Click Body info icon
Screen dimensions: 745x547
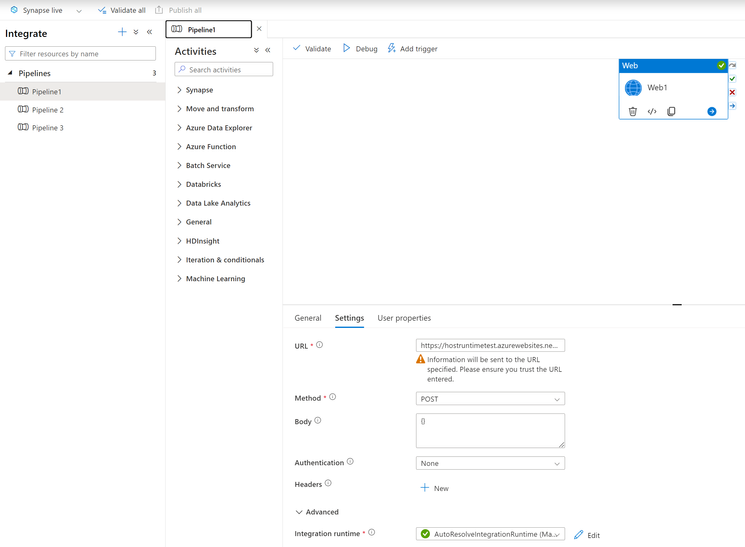[x=318, y=420]
